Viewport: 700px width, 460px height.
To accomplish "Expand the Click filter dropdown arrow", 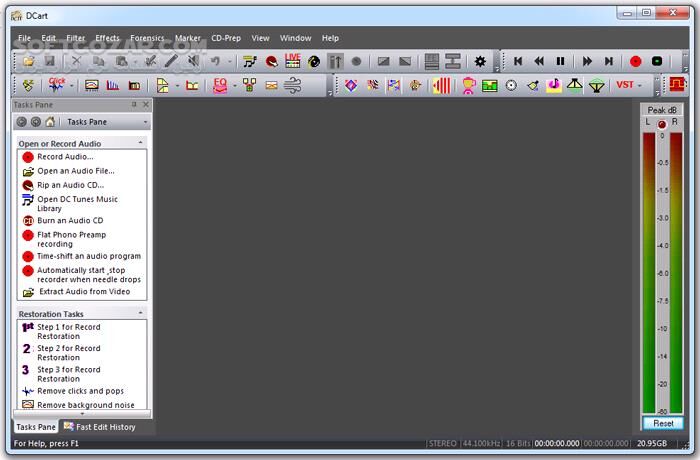I will (72, 85).
